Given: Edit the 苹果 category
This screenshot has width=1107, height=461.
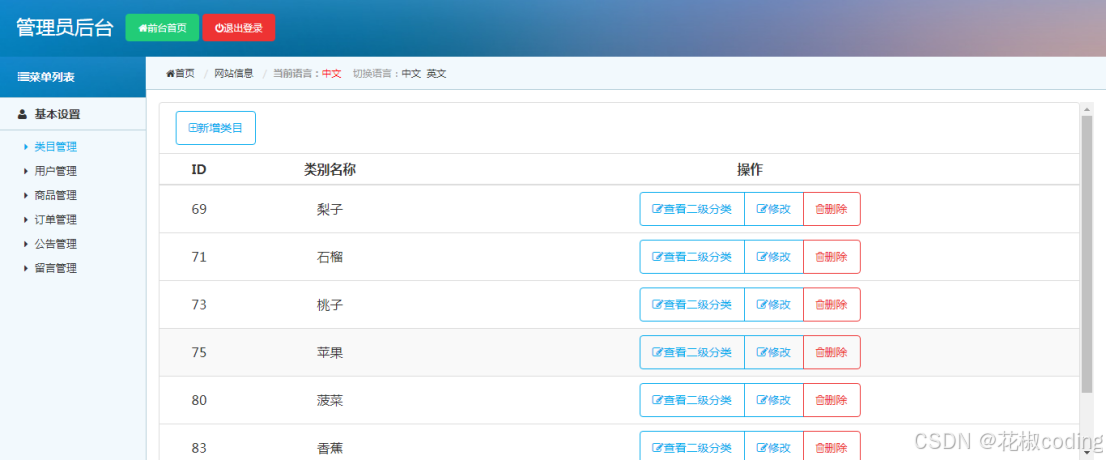Looking at the screenshot, I should 774,352.
